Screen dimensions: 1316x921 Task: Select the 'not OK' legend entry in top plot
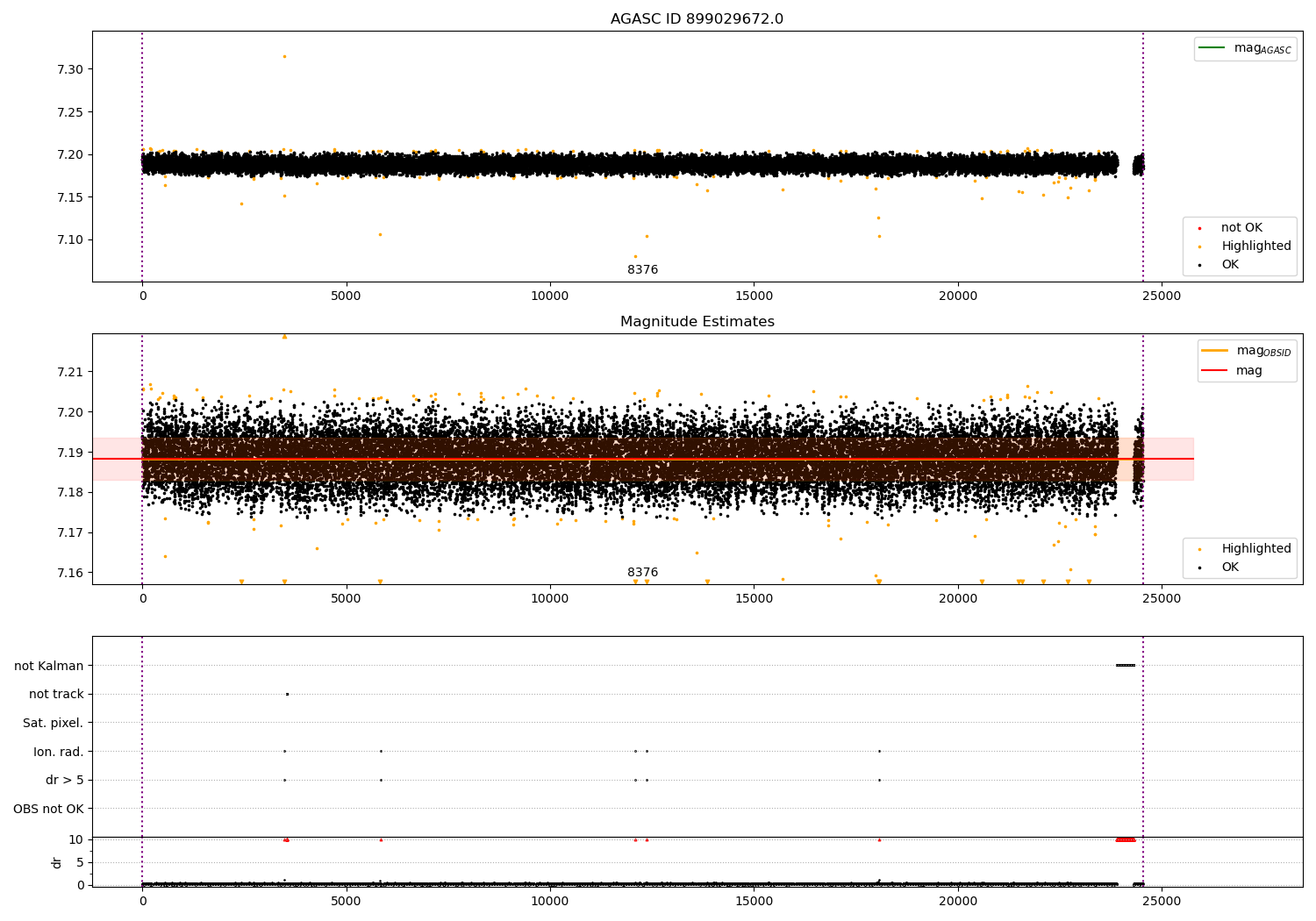pos(1241,228)
